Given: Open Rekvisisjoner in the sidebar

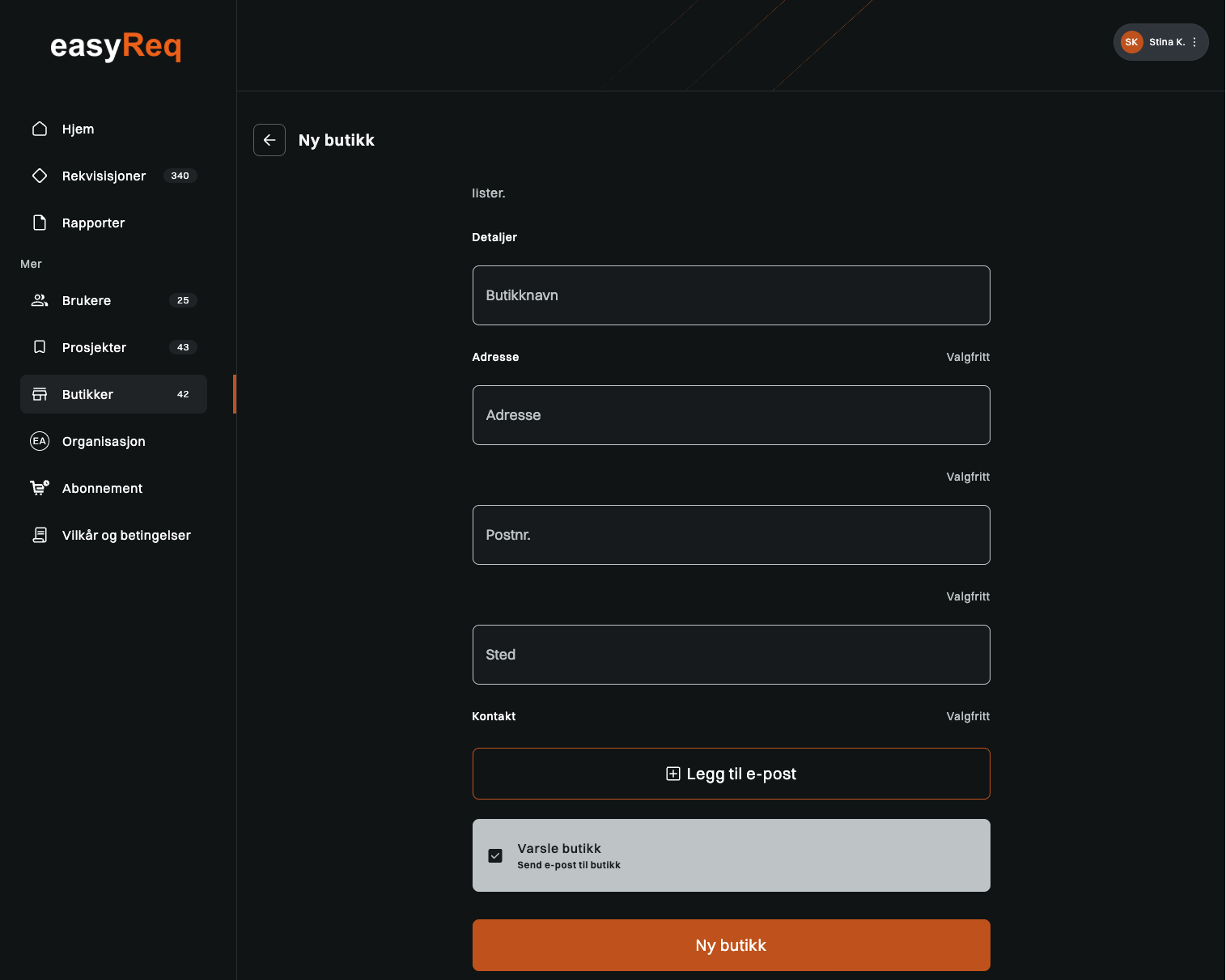Looking at the screenshot, I should coord(113,176).
